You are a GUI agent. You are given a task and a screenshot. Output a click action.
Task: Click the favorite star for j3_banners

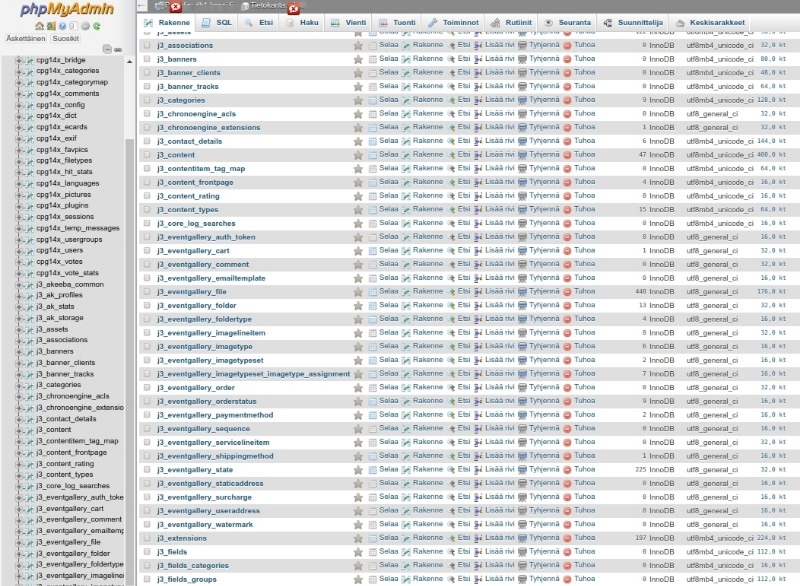(358, 59)
